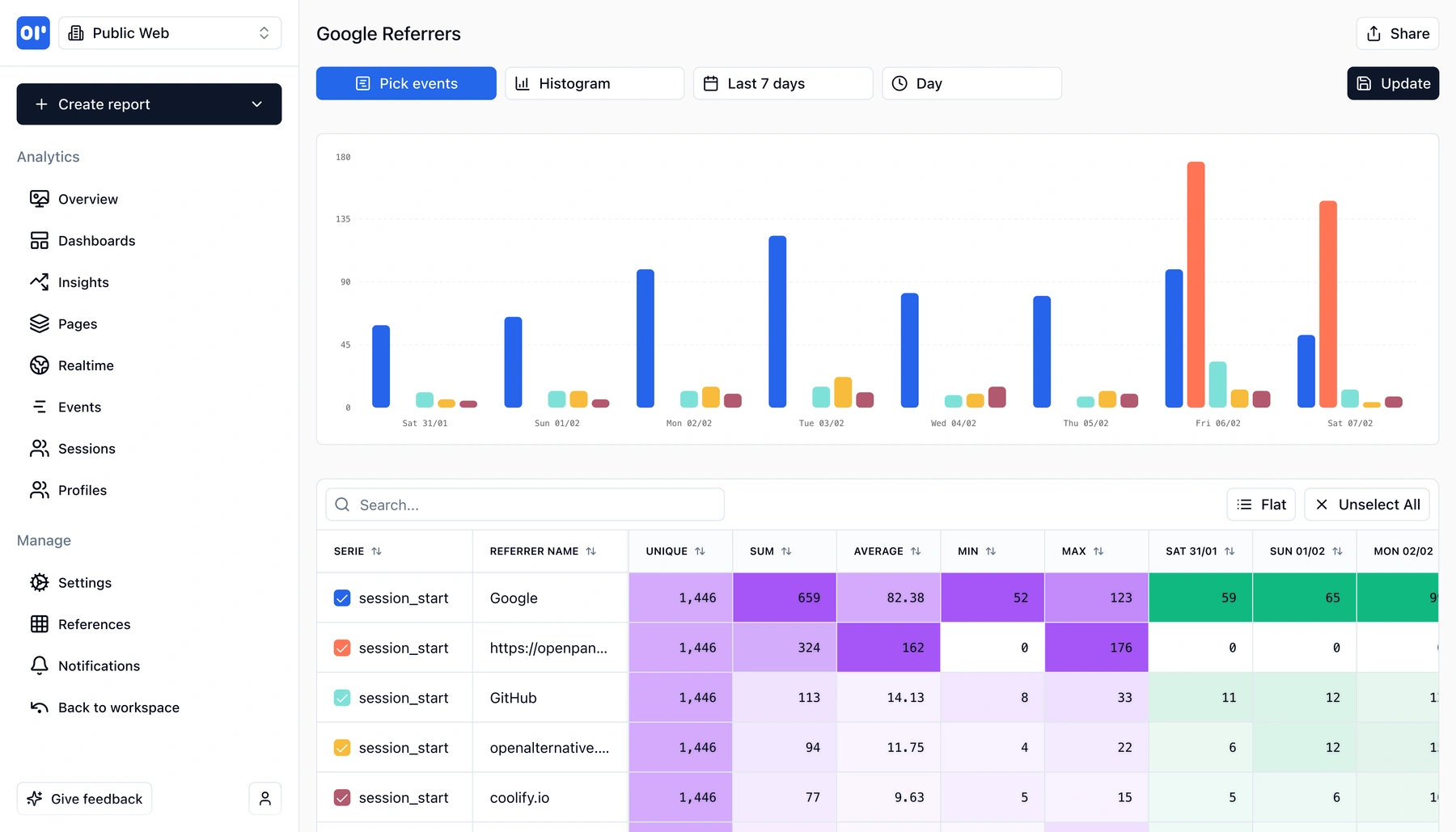Image resolution: width=1456 pixels, height=832 pixels.
Task: Open the user account icon near Give feedback
Action: (x=265, y=798)
